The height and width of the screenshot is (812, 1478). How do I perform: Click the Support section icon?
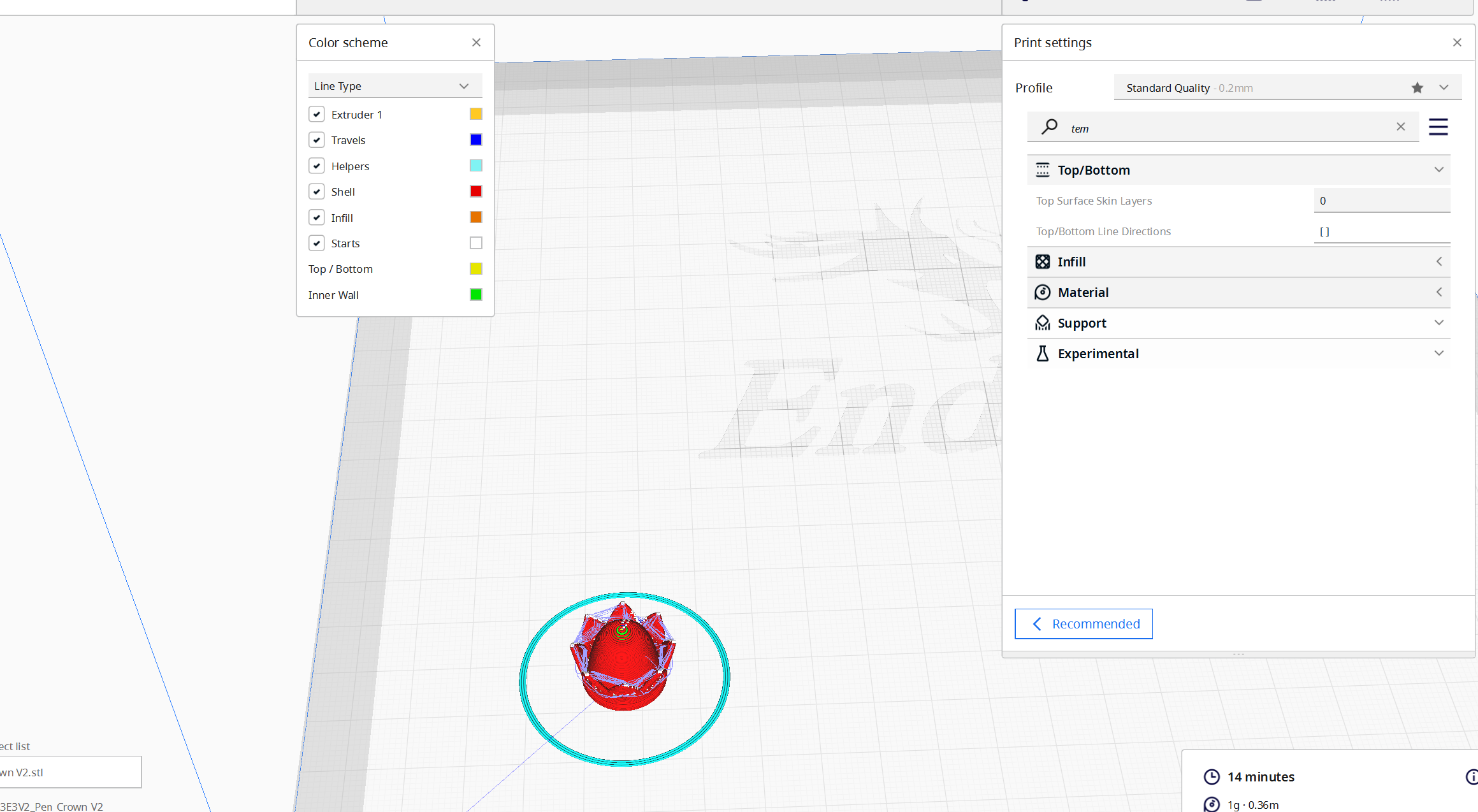[1043, 323]
